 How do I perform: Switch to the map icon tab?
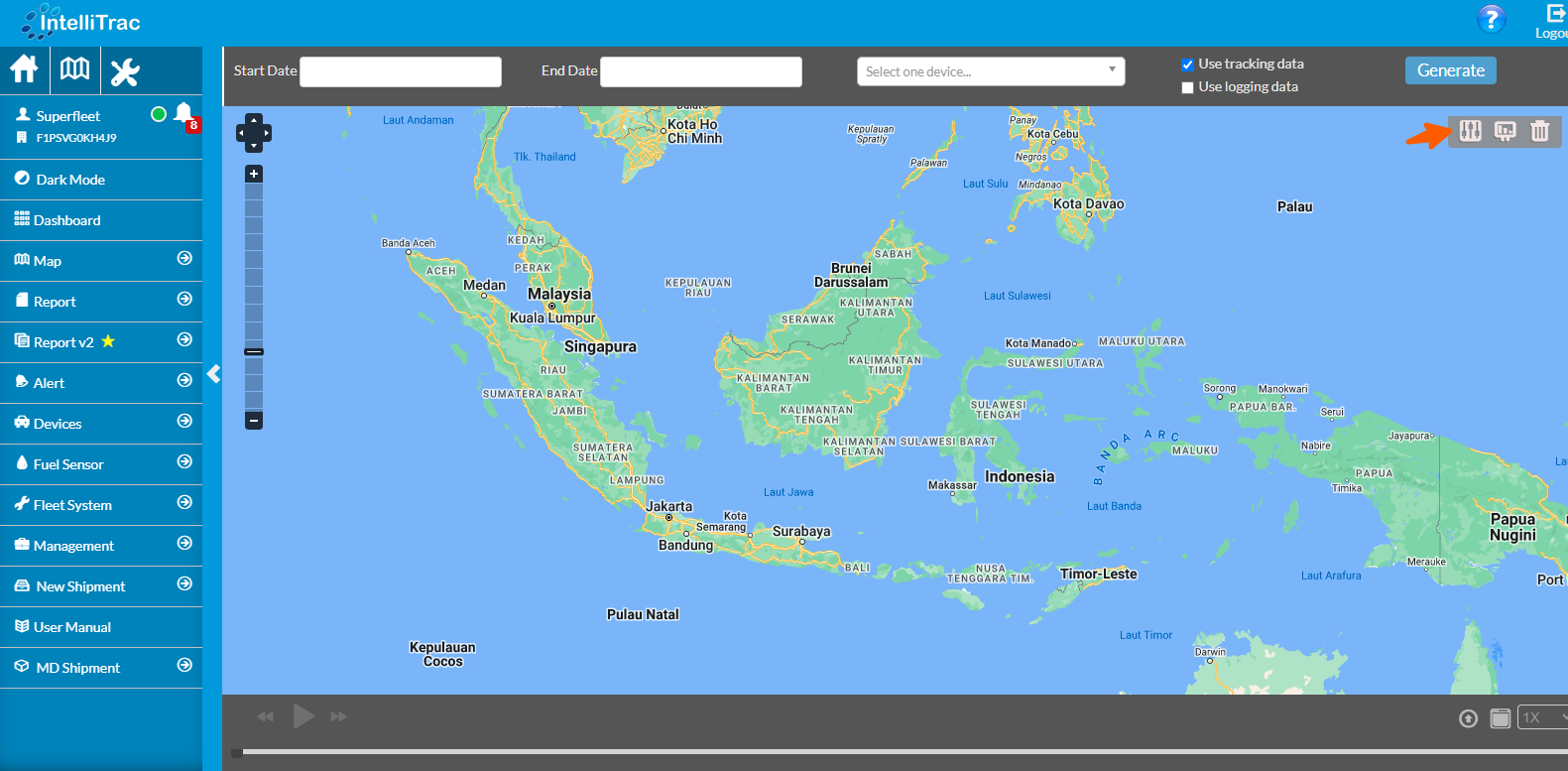point(74,69)
